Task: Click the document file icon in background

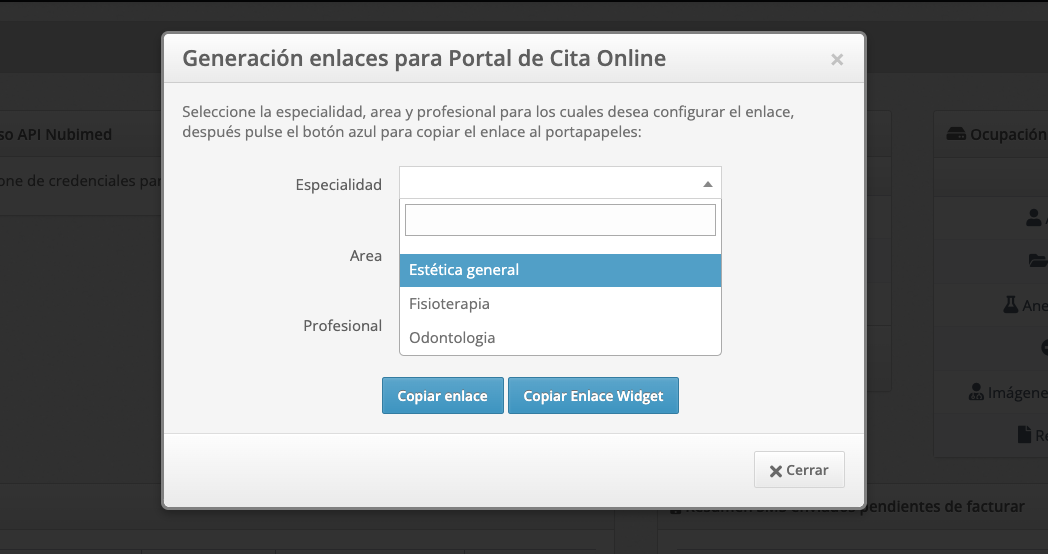Action: tap(1024, 435)
